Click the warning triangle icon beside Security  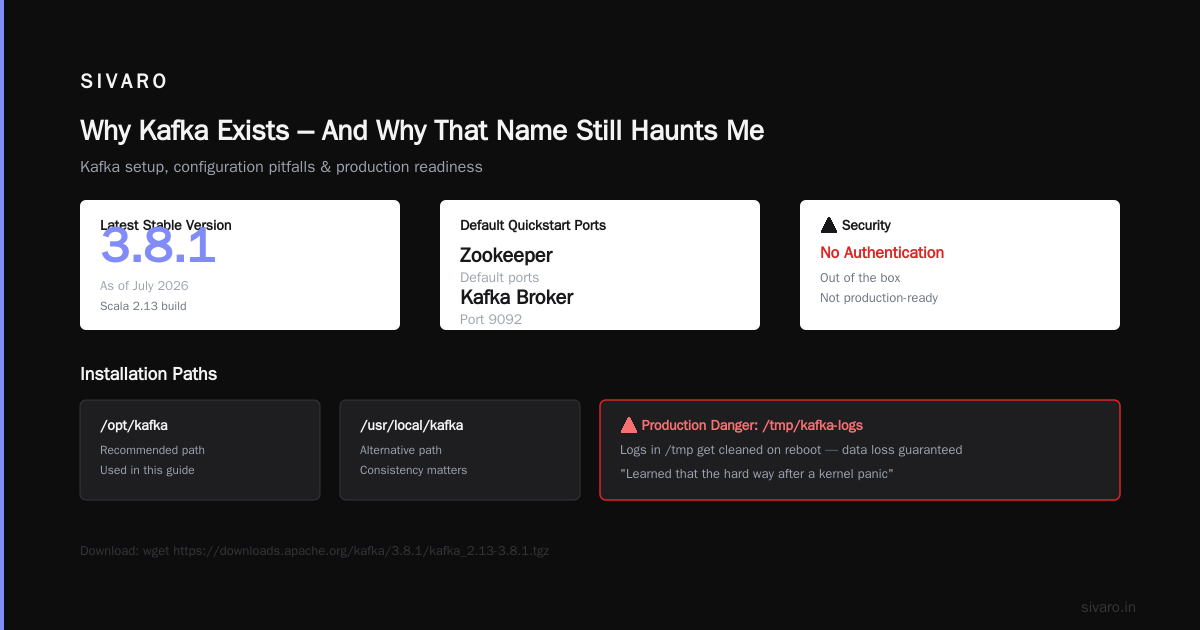828,225
